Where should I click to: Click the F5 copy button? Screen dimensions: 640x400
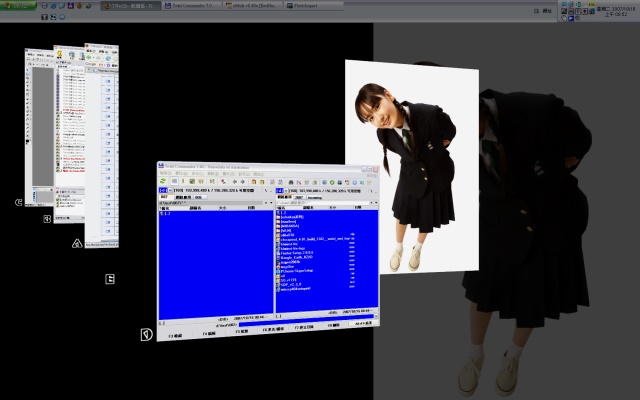point(242,331)
